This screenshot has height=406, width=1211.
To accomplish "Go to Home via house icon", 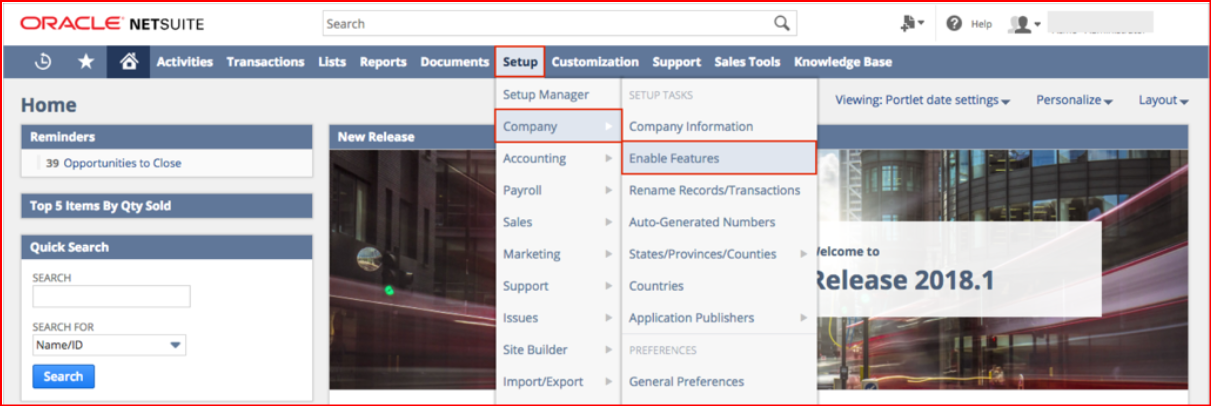I will click(127, 62).
